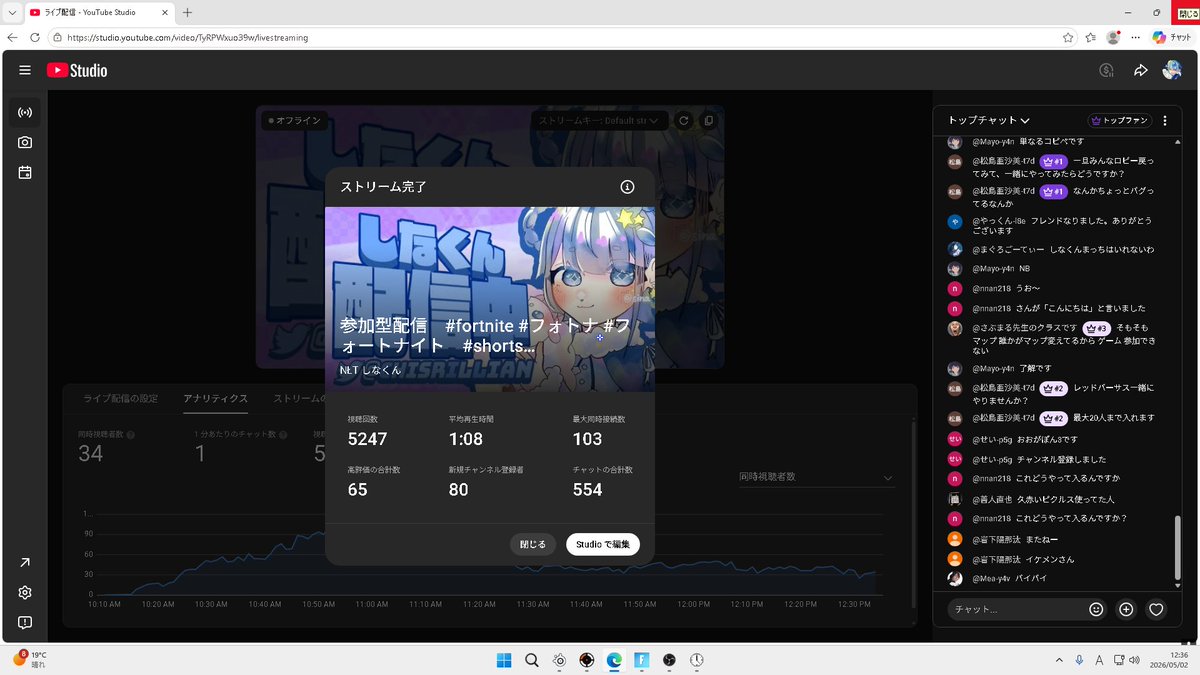Screen dimensions: 1200x675
Task: Open the browser tab list chevron
Action: click(11, 12)
